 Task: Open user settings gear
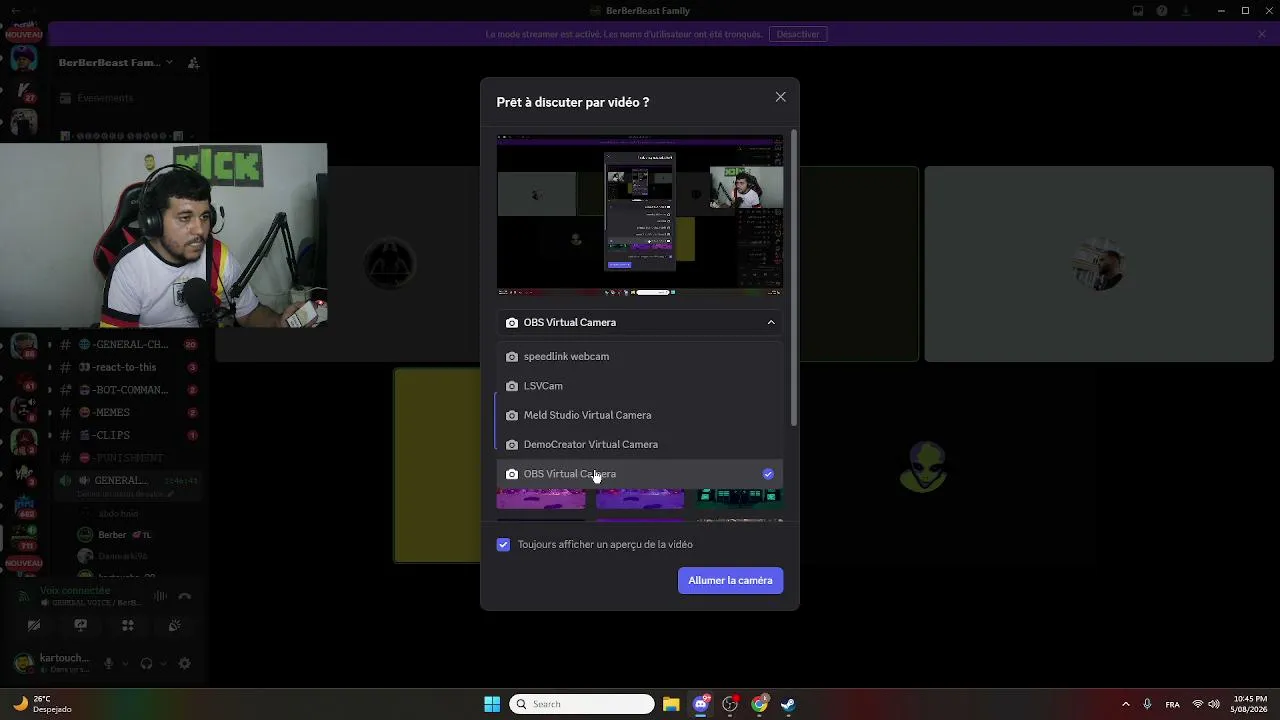pos(184,664)
